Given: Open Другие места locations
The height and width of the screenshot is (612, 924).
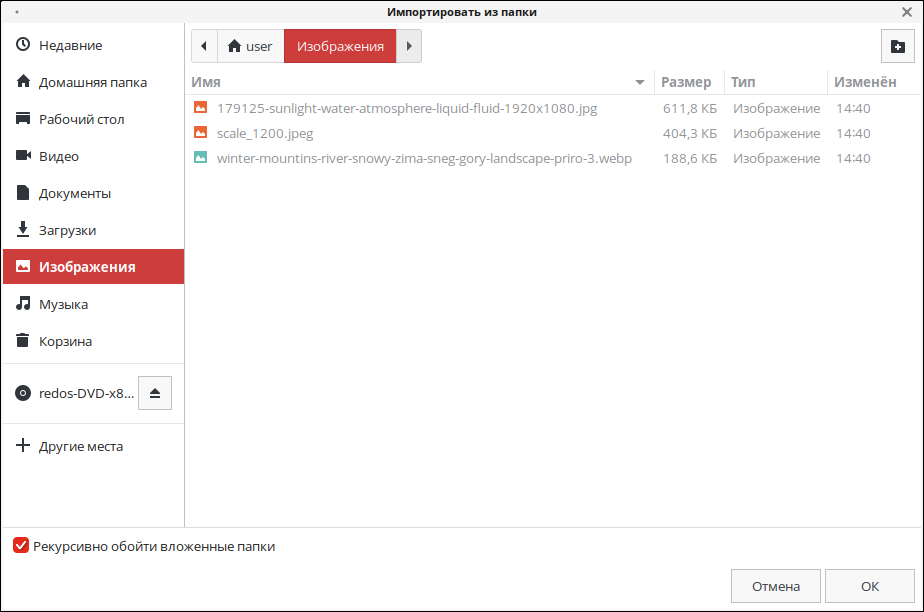Looking at the screenshot, I should [80, 446].
